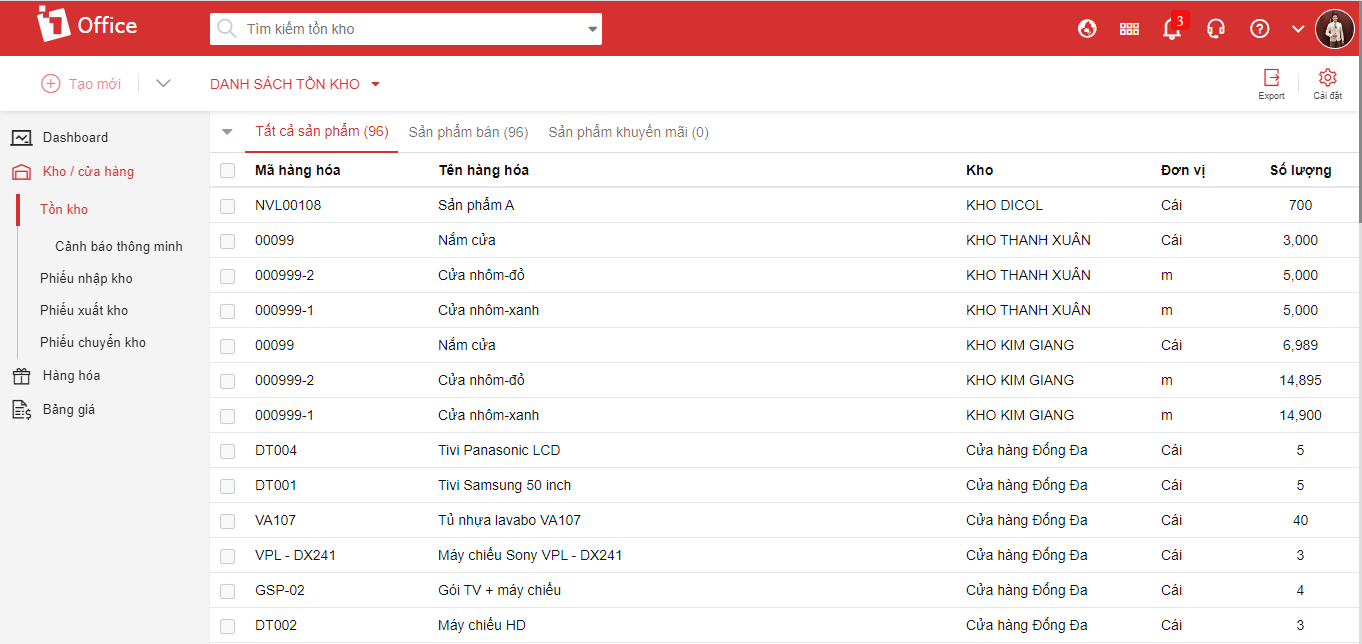Click the apps grid icon
The image size is (1362, 644).
[1129, 29]
